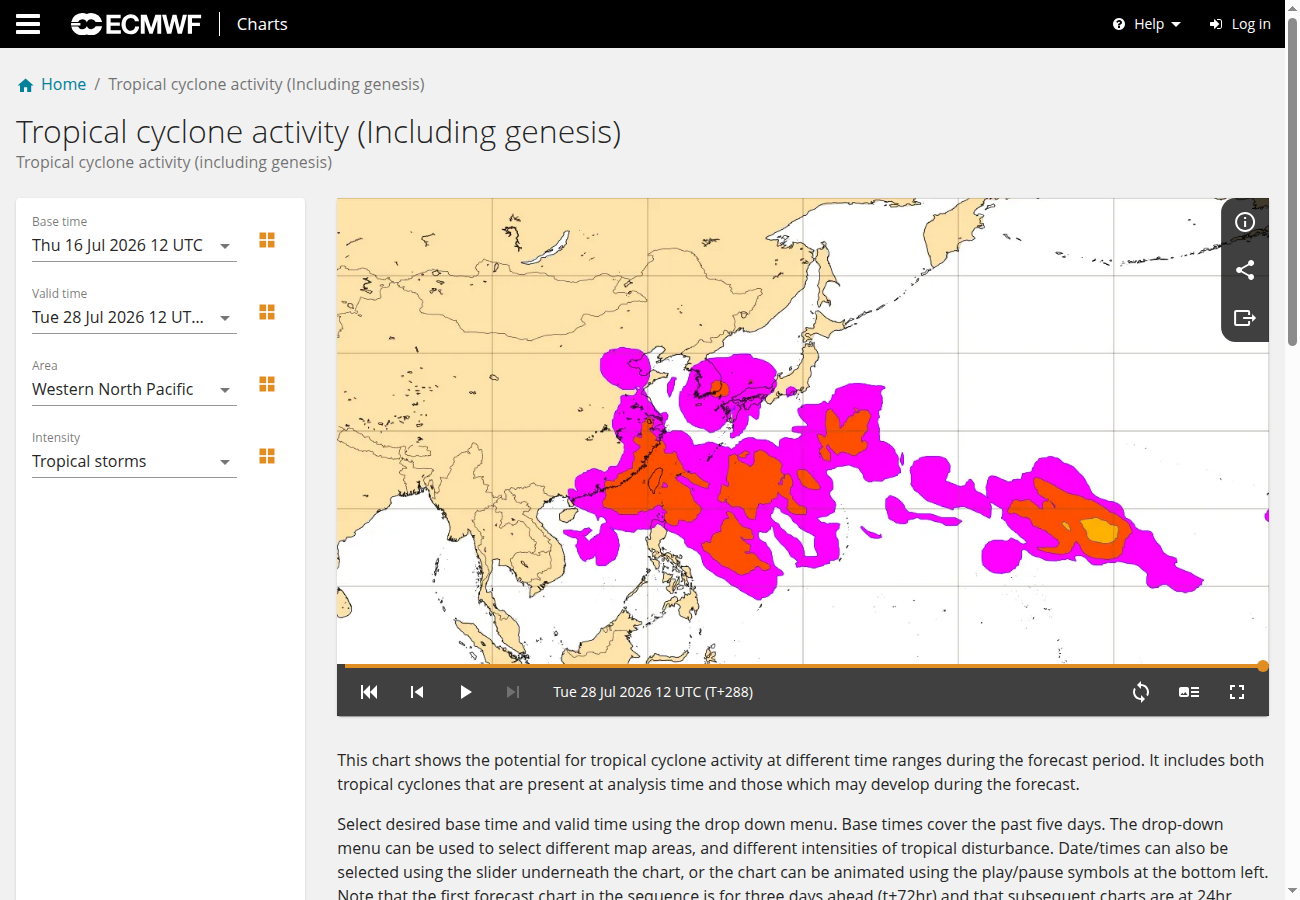Click the Log in link
Viewport: 1300px width, 900px height.
tap(1240, 24)
